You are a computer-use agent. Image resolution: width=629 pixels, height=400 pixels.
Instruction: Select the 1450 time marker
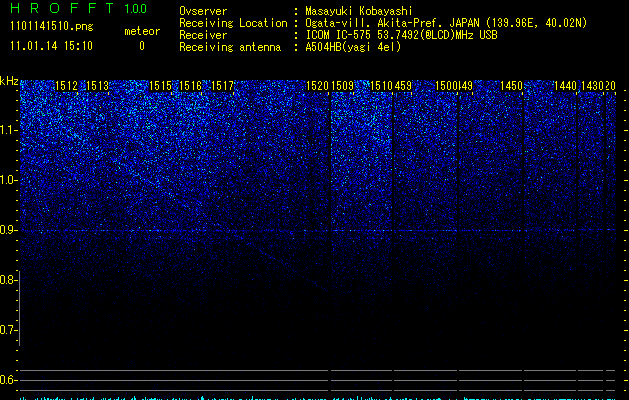[x=511, y=86]
